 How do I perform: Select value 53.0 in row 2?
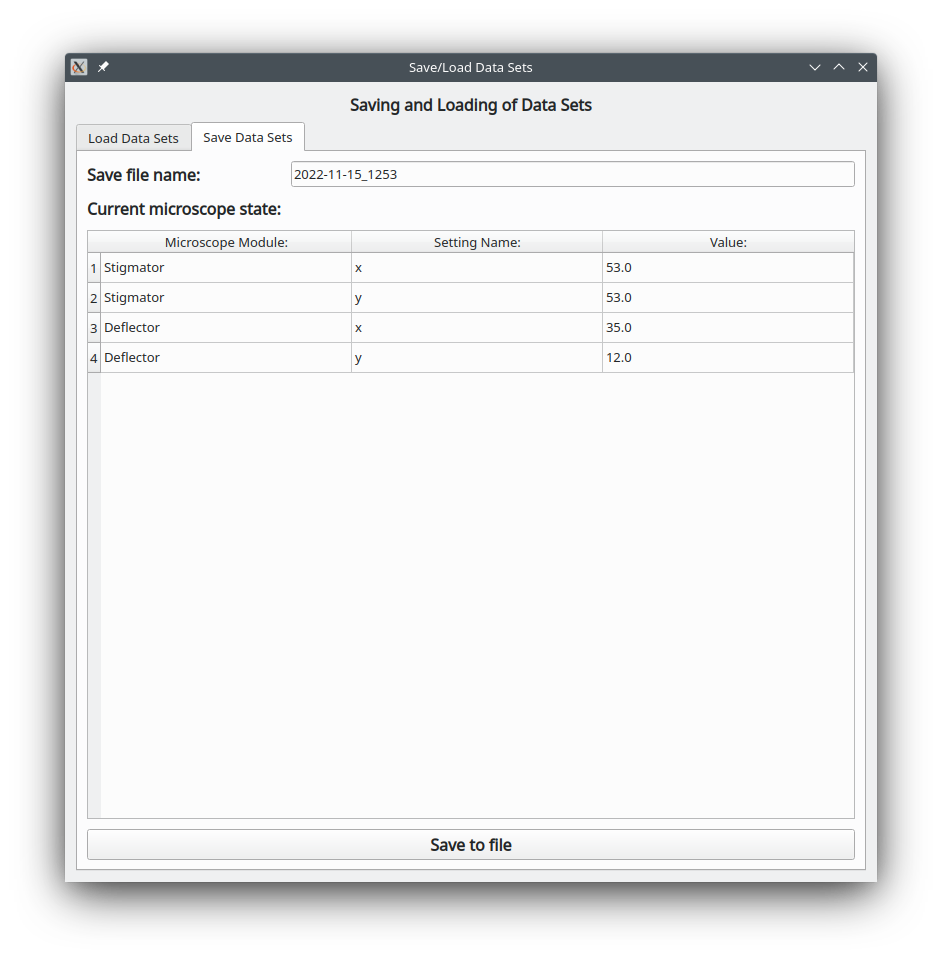(728, 298)
